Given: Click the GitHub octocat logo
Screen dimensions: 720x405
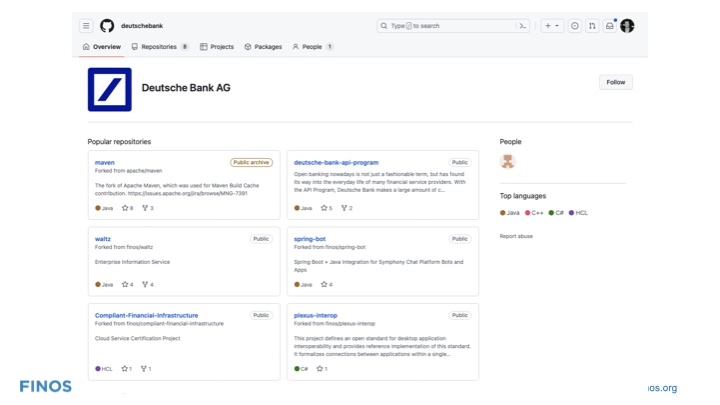Looking at the screenshot, I should [x=107, y=26].
